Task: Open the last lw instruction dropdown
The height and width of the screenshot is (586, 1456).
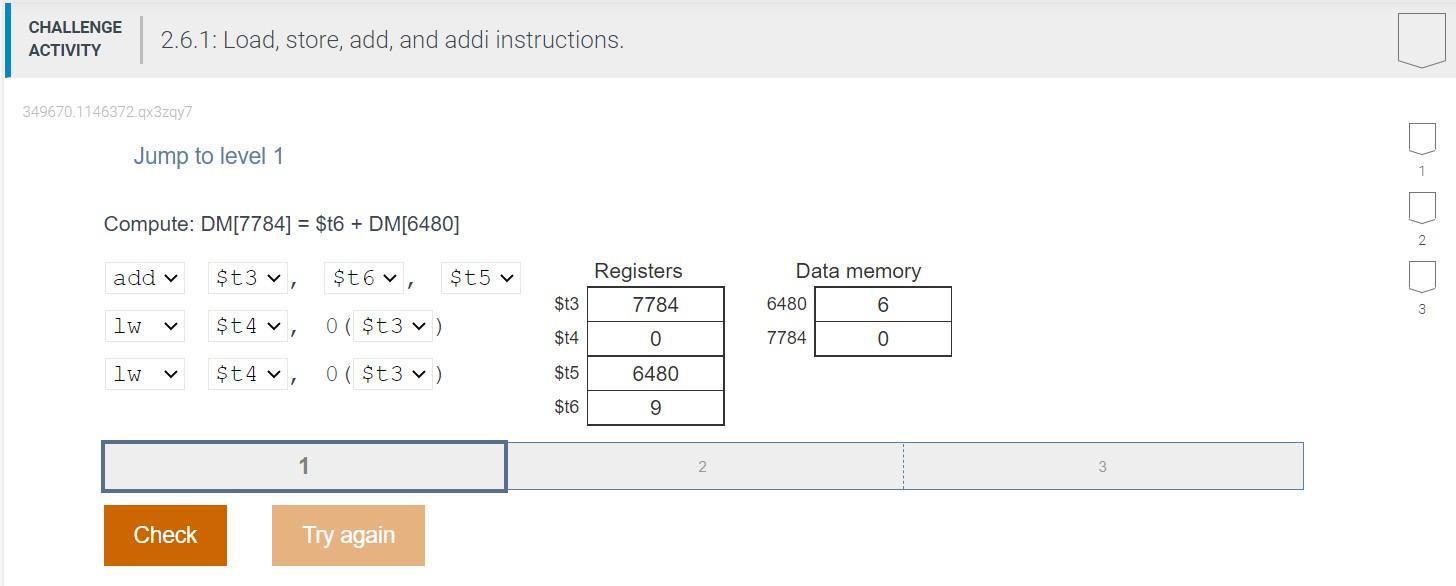Action: click(144, 373)
